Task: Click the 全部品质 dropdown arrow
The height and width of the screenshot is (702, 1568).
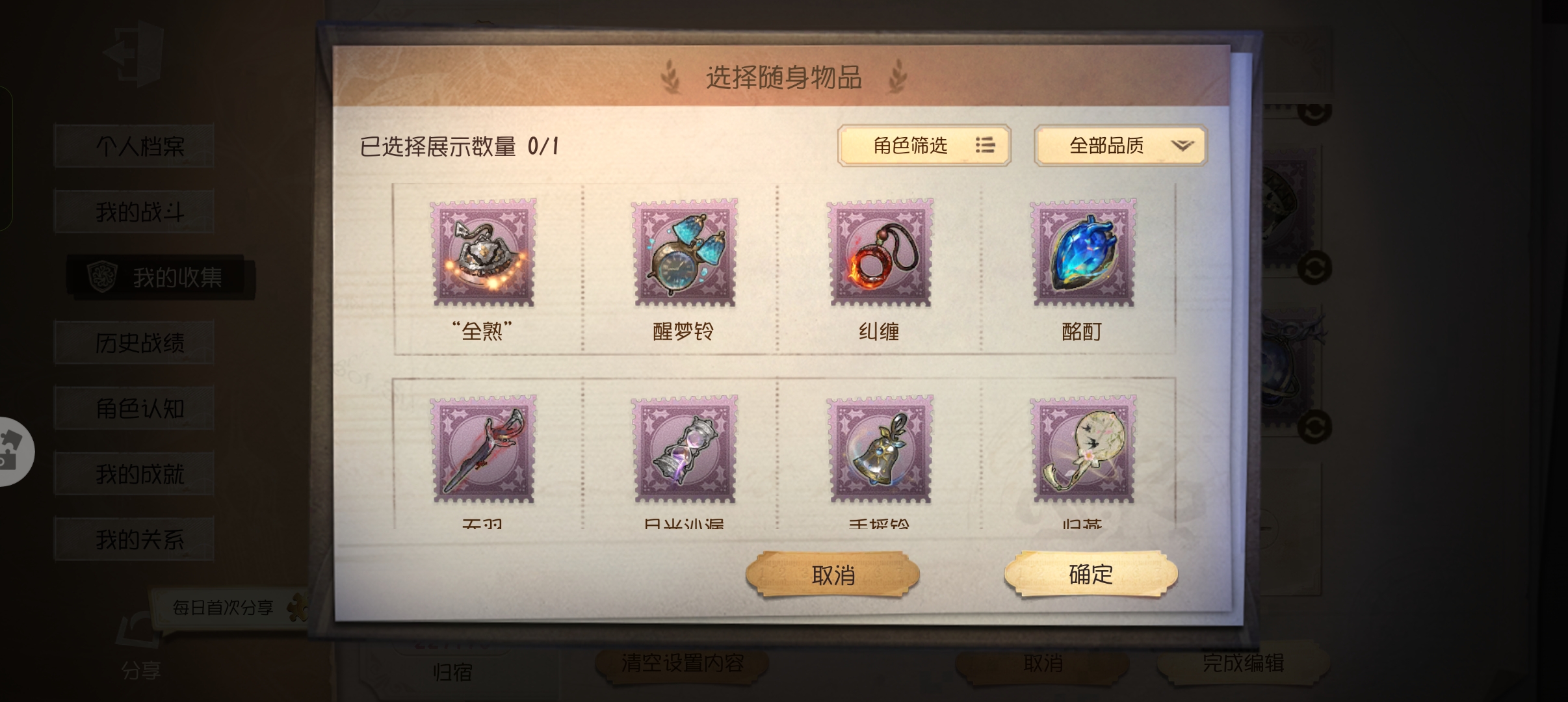Action: point(1183,146)
